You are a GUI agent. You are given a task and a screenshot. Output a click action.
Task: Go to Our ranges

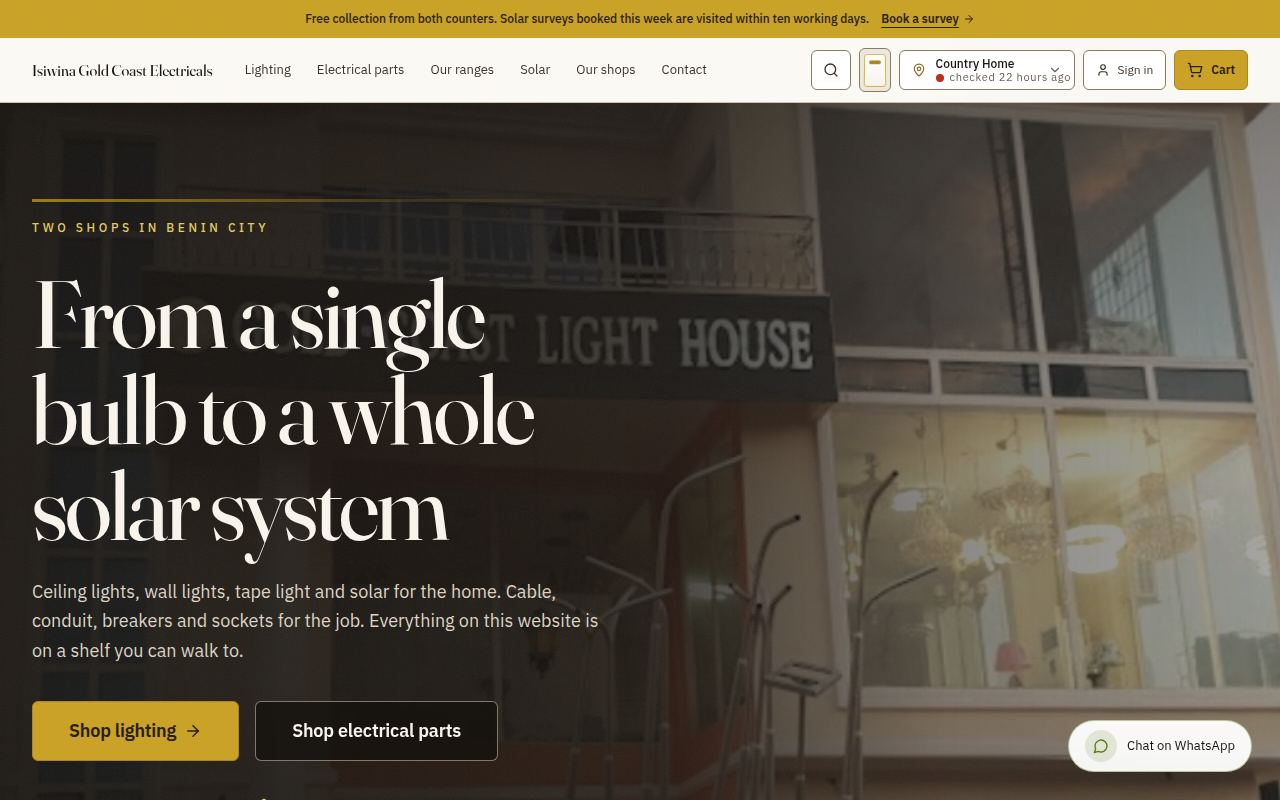[462, 70]
